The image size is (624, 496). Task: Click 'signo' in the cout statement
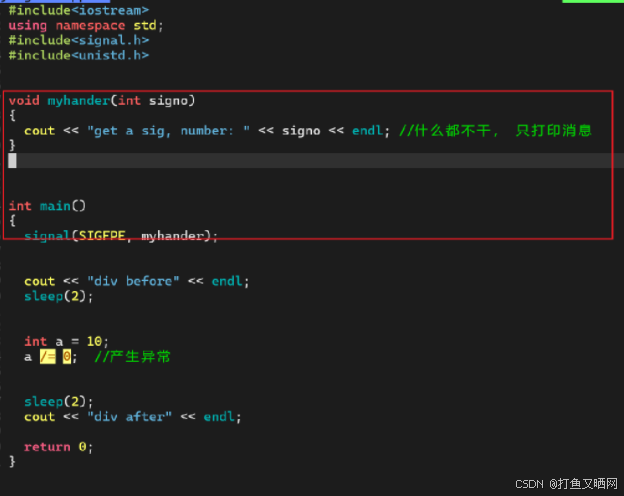(x=301, y=131)
